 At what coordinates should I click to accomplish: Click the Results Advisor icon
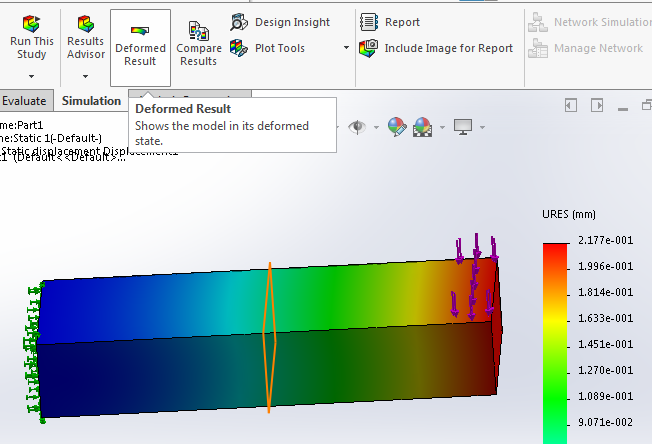tap(86, 24)
